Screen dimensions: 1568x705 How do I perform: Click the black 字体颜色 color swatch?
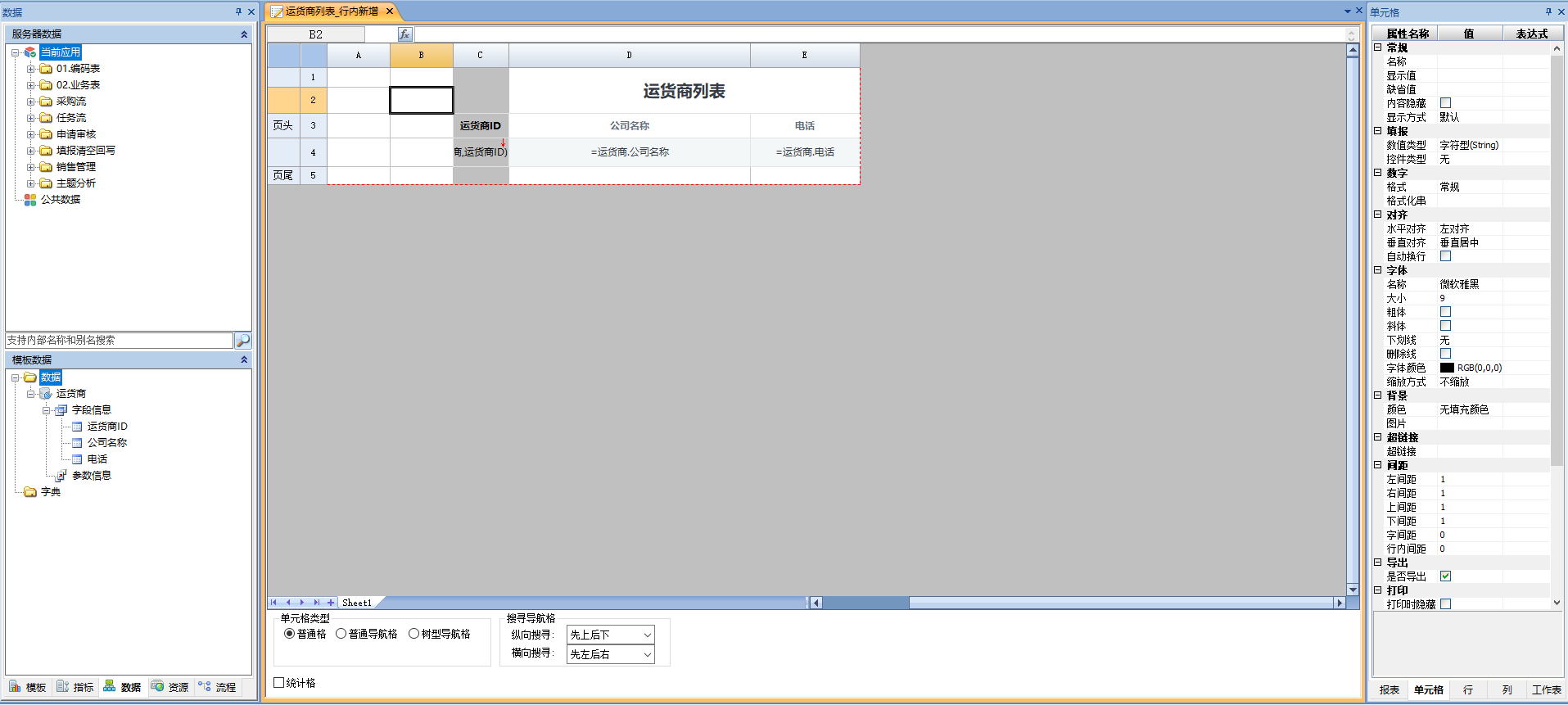1447,368
